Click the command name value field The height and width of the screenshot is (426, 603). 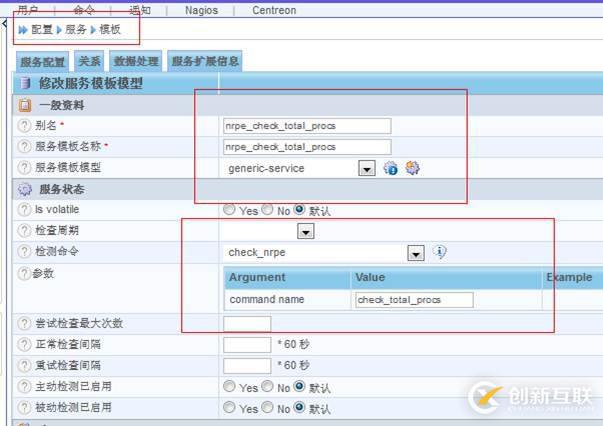[x=414, y=300]
